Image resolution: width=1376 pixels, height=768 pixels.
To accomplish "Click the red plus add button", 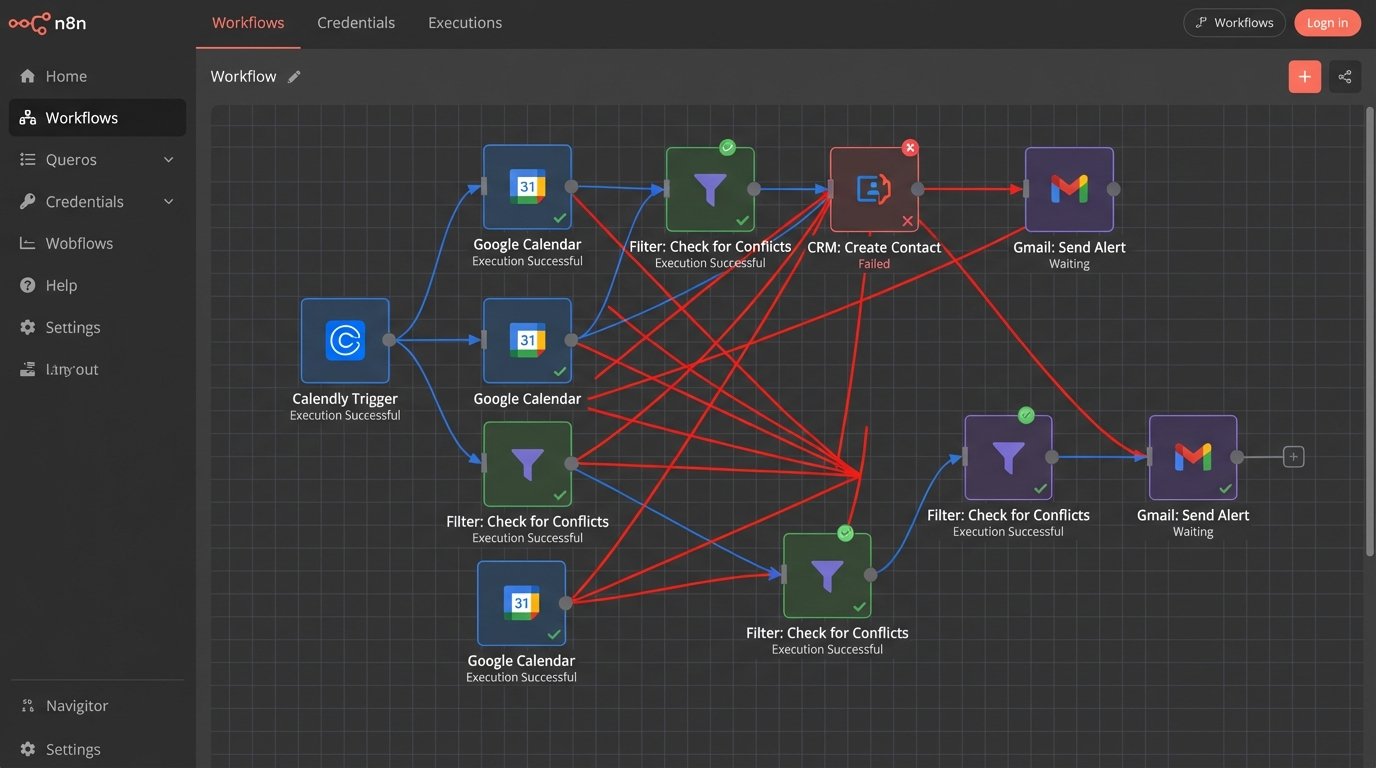I will [1304, 77].
